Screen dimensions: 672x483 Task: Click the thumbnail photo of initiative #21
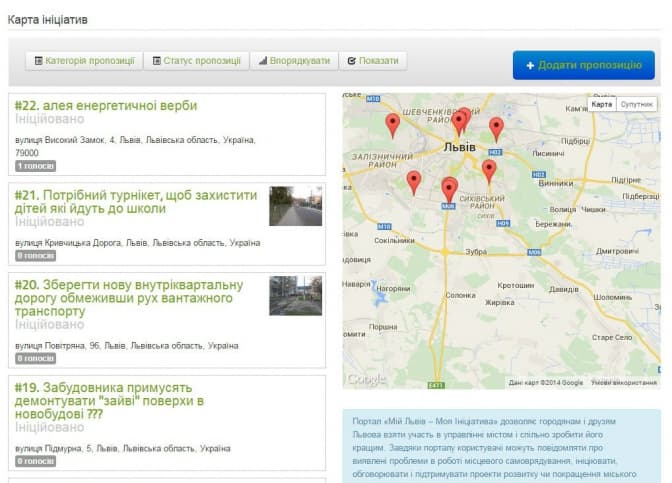point(295,205)
